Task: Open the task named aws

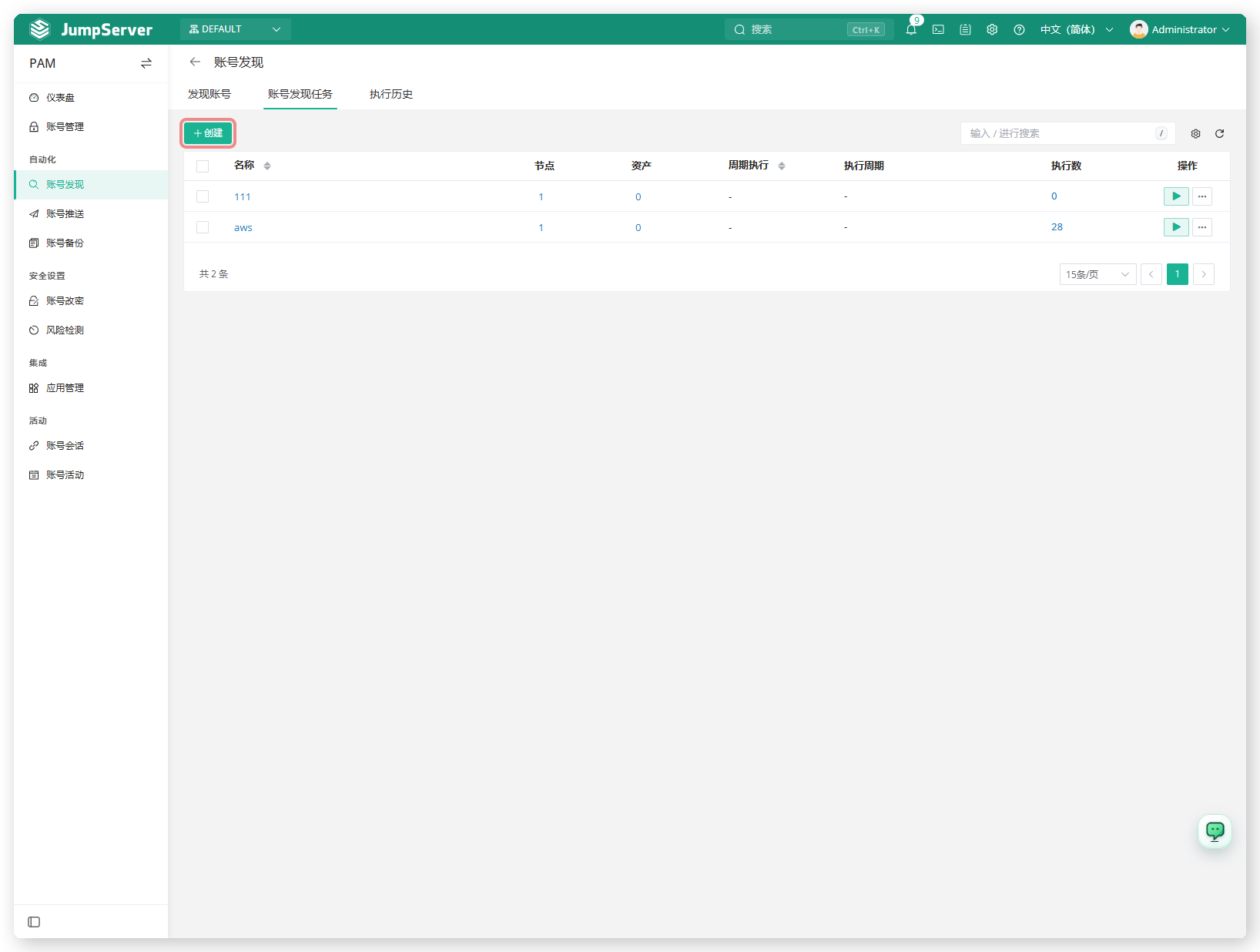Action: click(x=243, y=227)
